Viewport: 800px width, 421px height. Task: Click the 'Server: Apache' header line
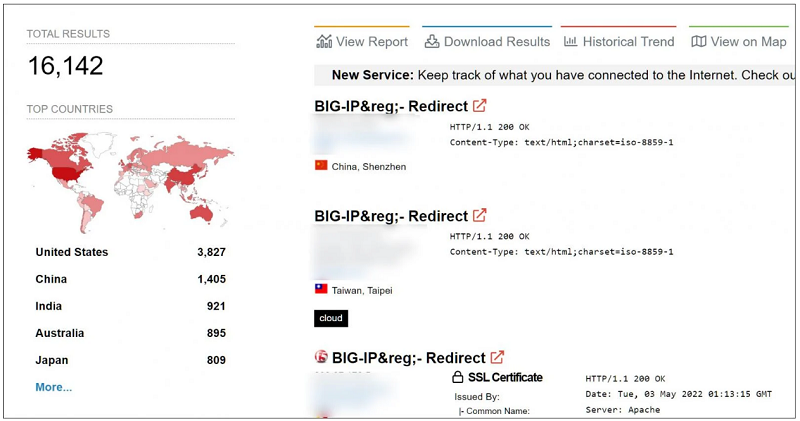click(622, 409)
